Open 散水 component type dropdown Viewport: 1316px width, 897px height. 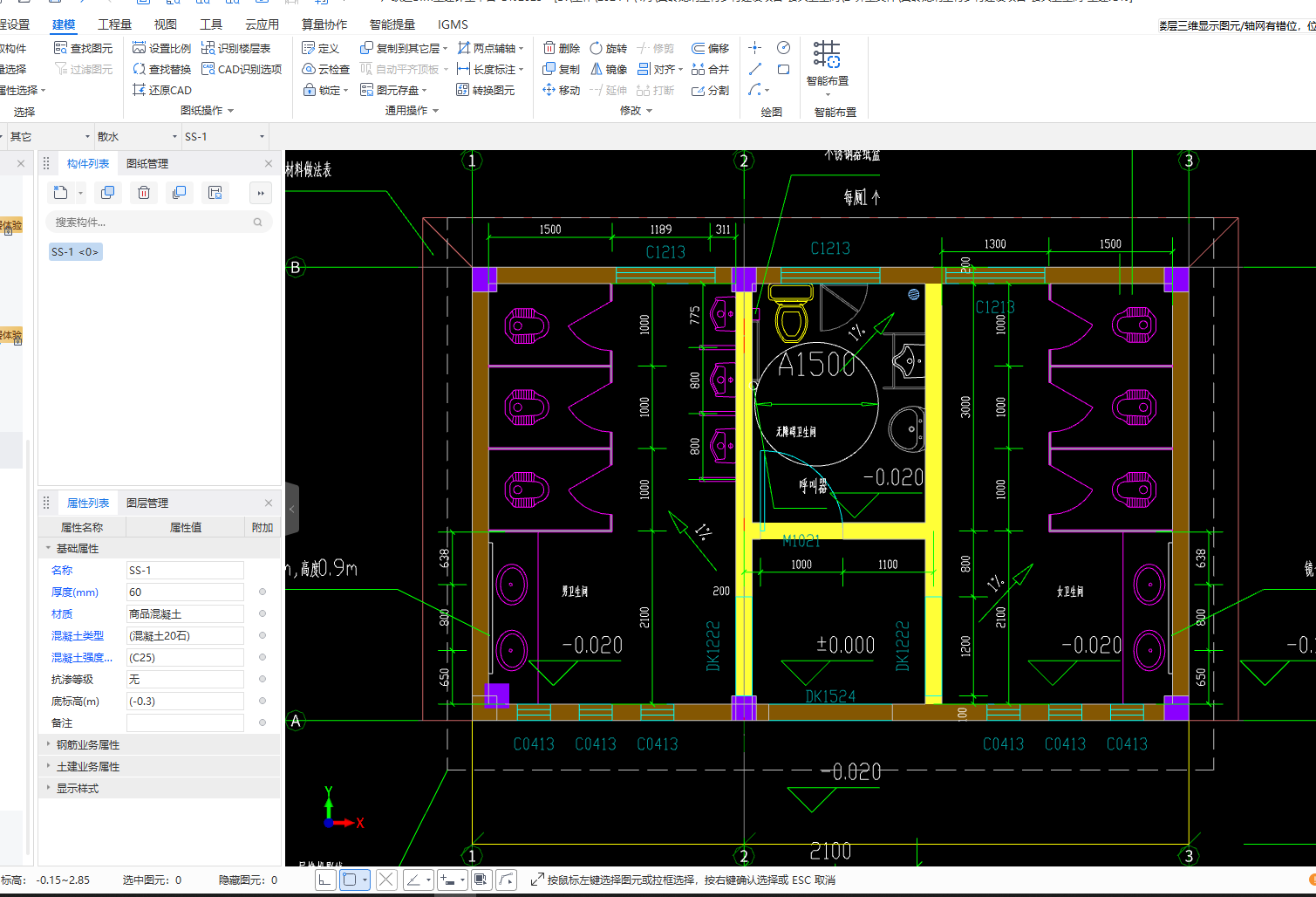(x=174, y=137)
